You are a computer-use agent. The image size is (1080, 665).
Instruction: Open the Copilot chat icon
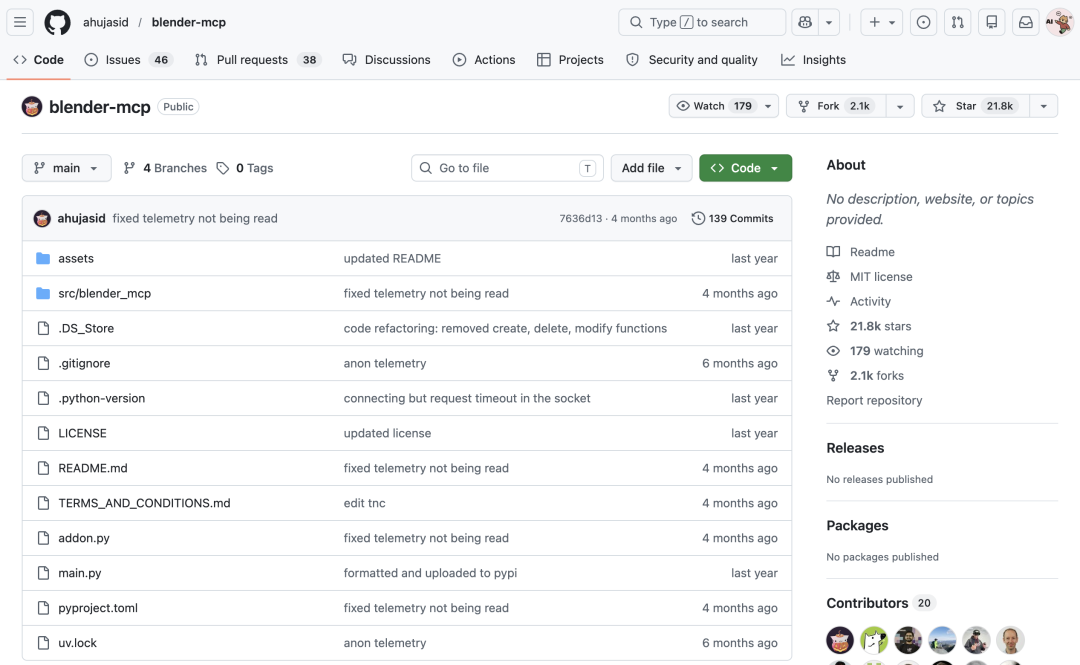tap(804, 22)
